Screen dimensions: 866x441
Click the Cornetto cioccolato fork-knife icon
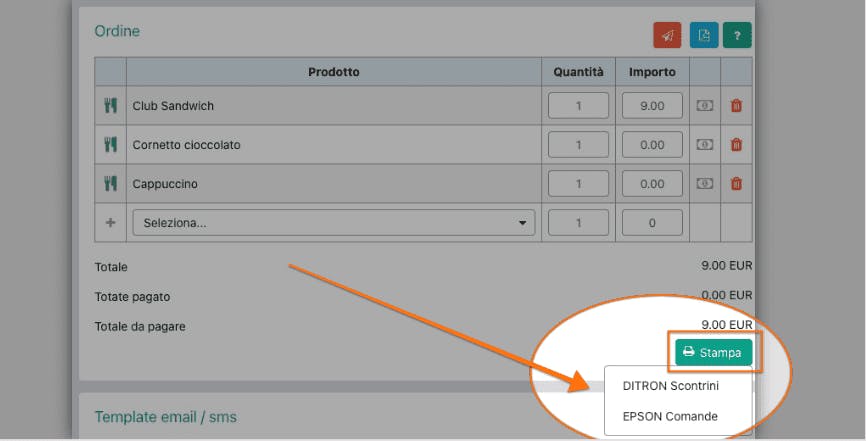point(110,145)
